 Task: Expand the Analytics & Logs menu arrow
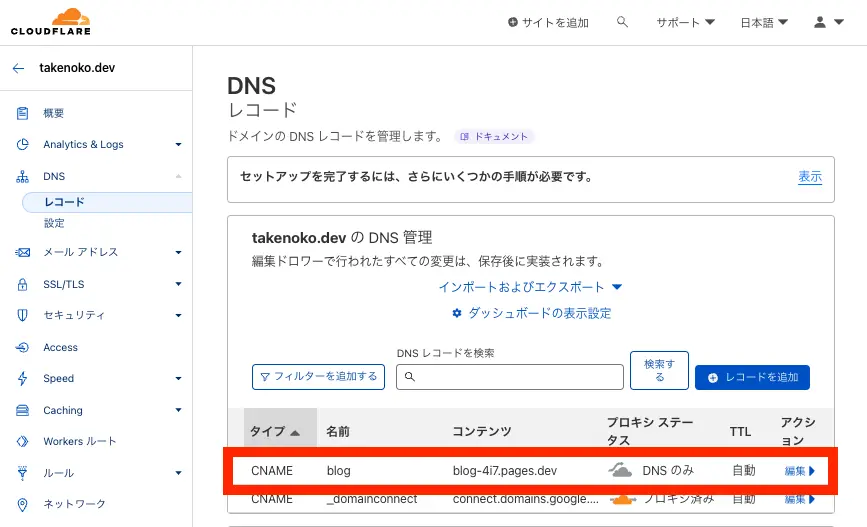pos(178,144)
